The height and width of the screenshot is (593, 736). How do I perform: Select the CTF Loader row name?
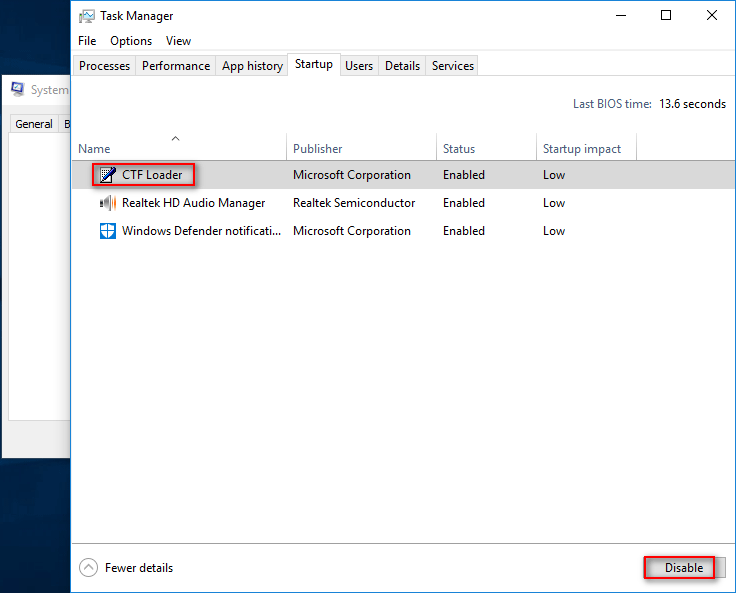152,175
